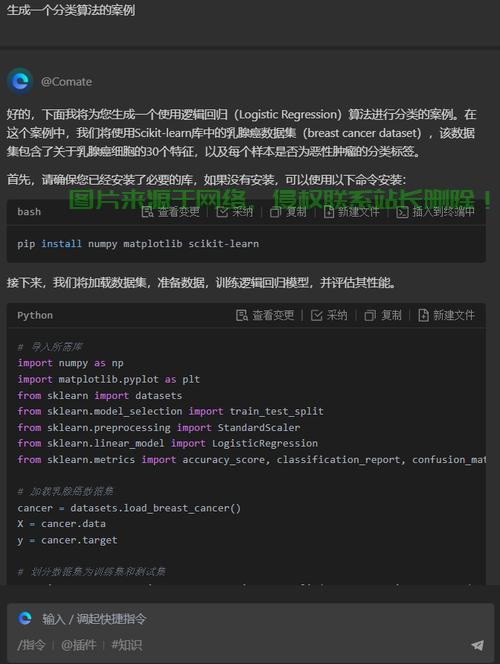Insert bash command with 插入到终端中
500x664 pixels.
pyautogui.click(x=435, y=211)
